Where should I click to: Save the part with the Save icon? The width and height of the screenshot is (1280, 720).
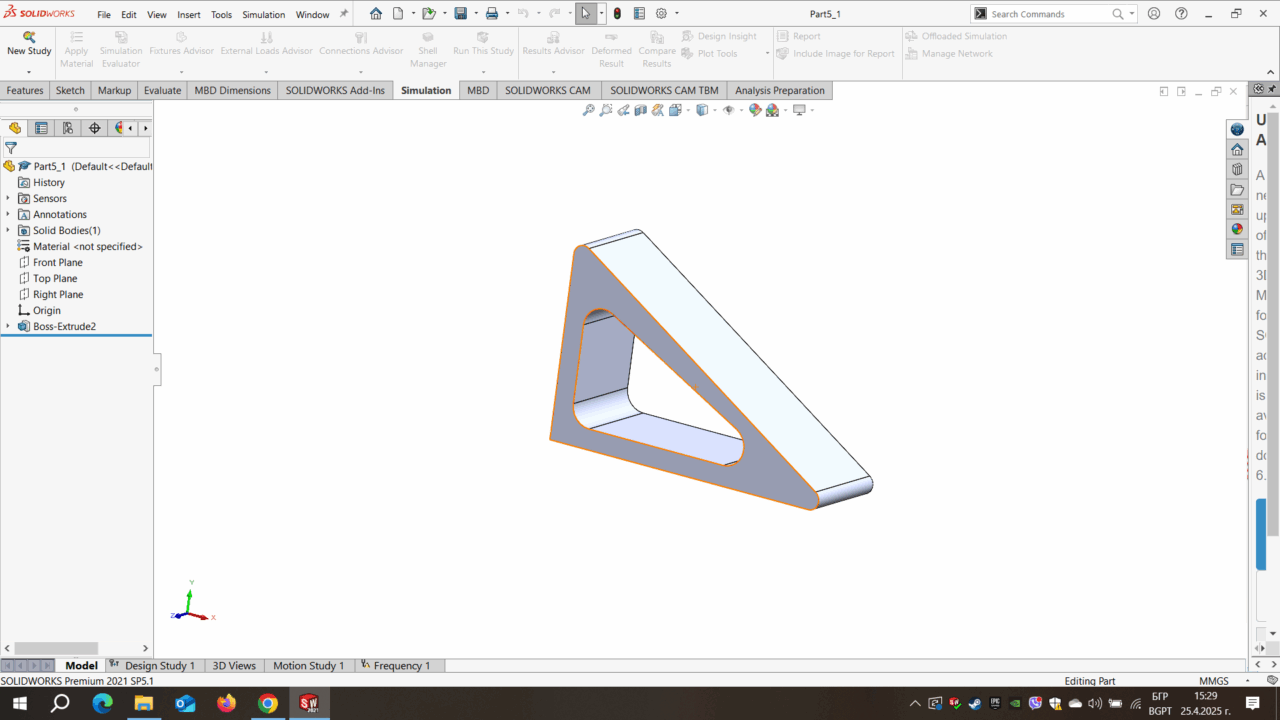[460, 14]
